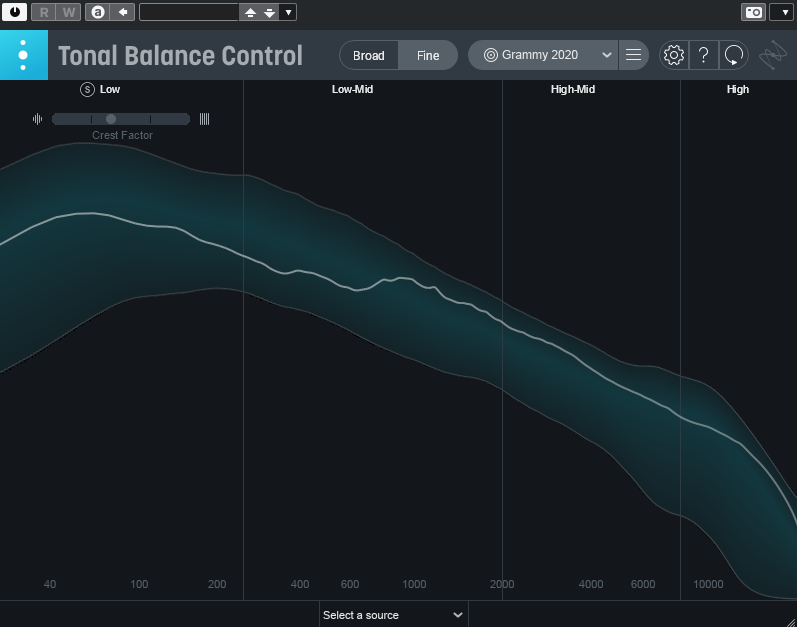Toggle the A/B settings compare button

[x=98, y=12]
